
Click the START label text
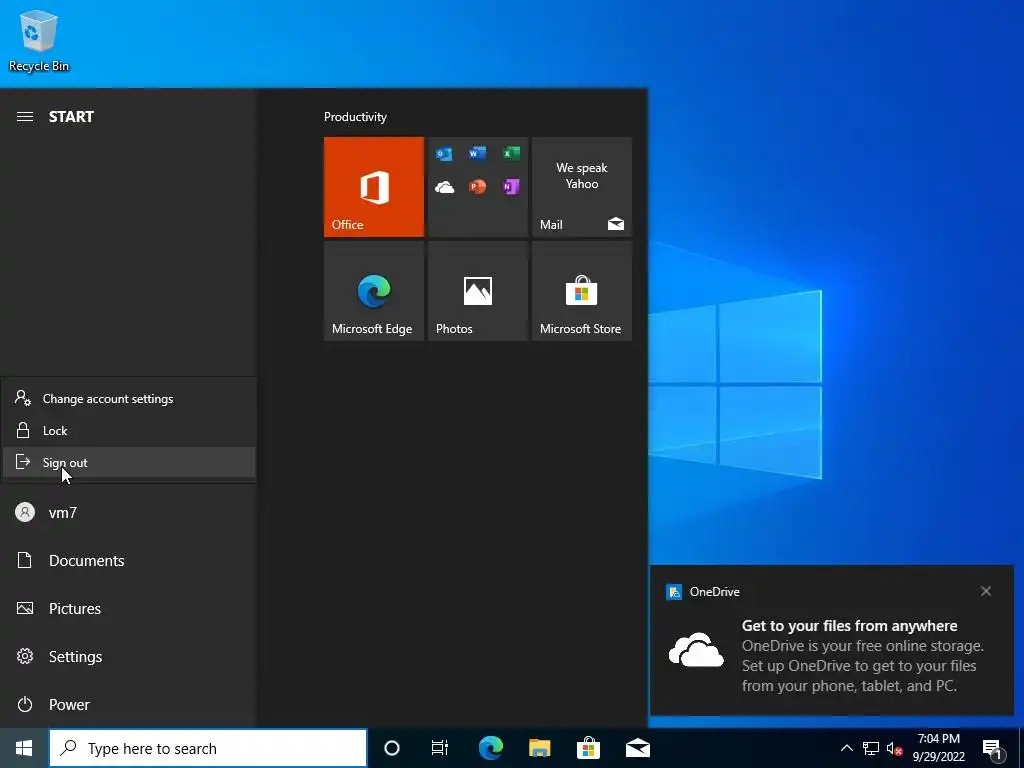point(71,117)
